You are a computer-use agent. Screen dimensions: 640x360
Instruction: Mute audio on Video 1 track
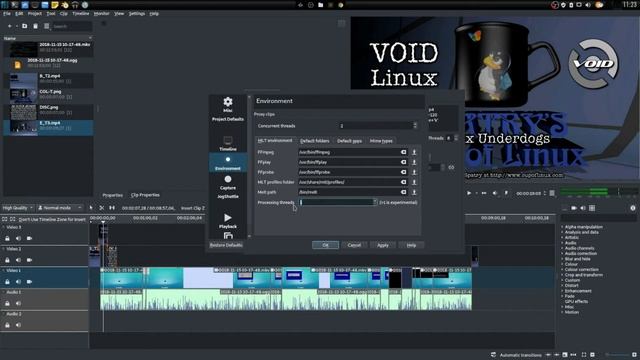pos(18,282)
